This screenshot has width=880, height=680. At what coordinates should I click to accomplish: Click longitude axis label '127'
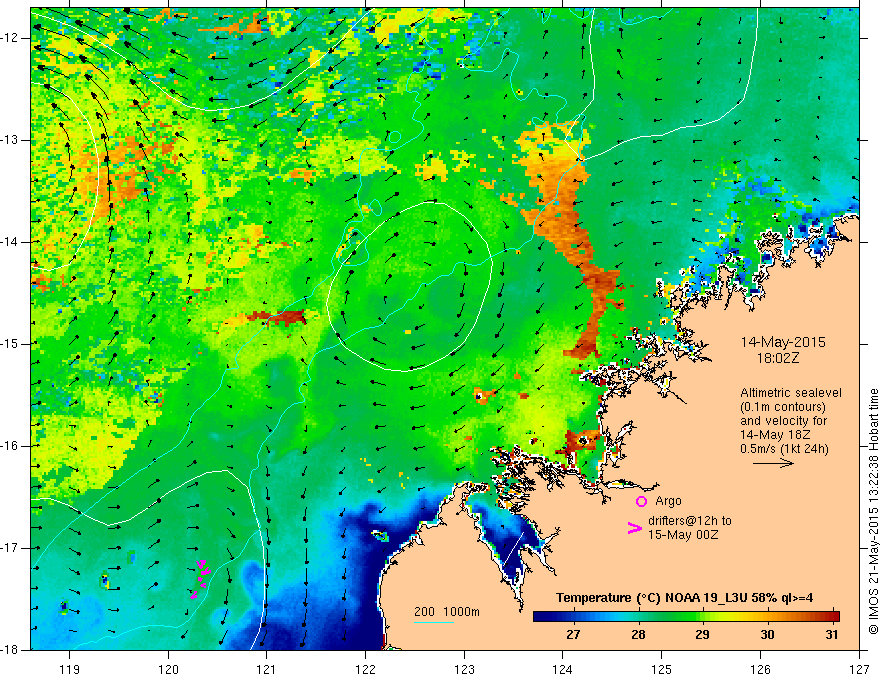(x=859, y=669)
